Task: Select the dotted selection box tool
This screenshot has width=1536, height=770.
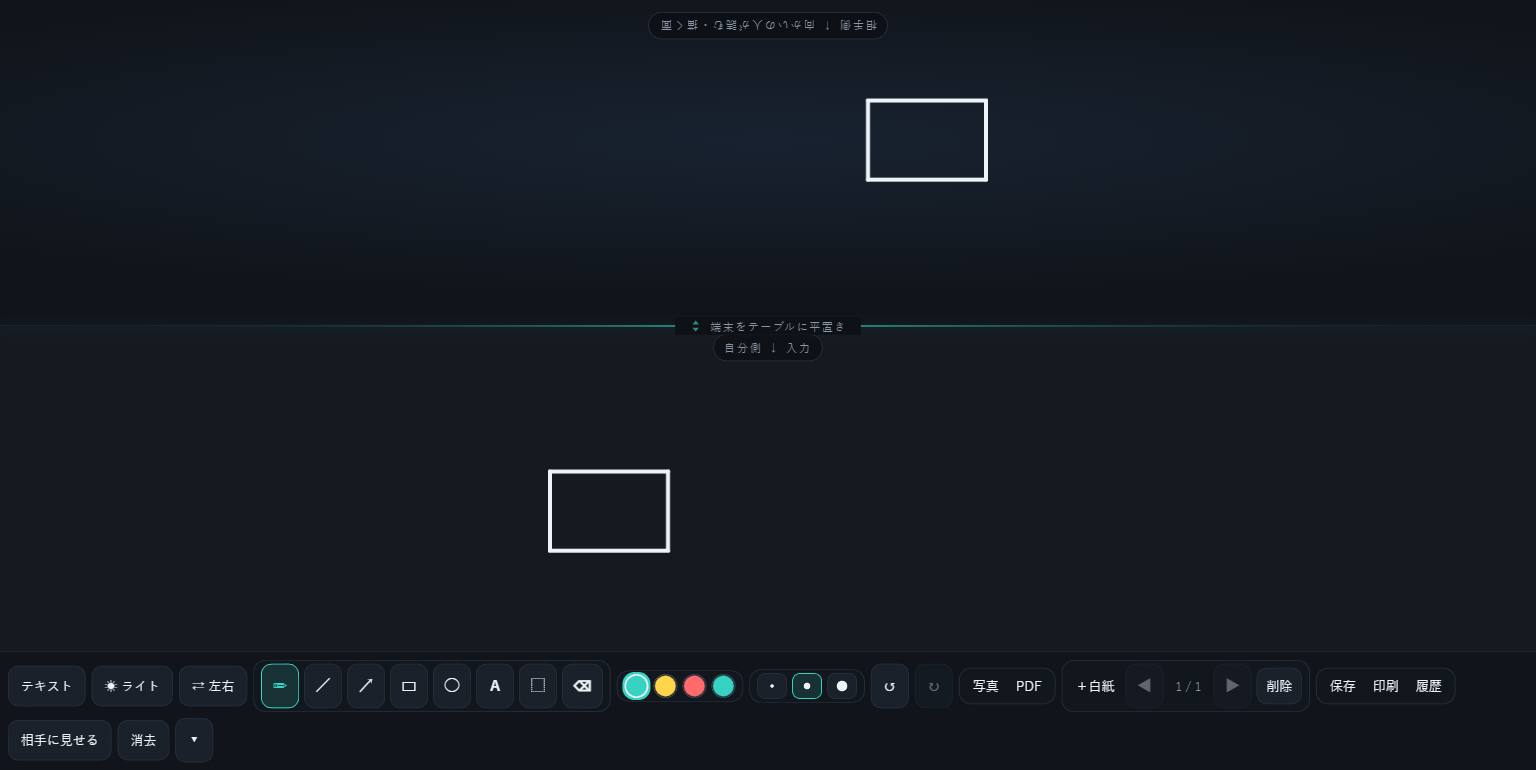Action: coord(538,686)
